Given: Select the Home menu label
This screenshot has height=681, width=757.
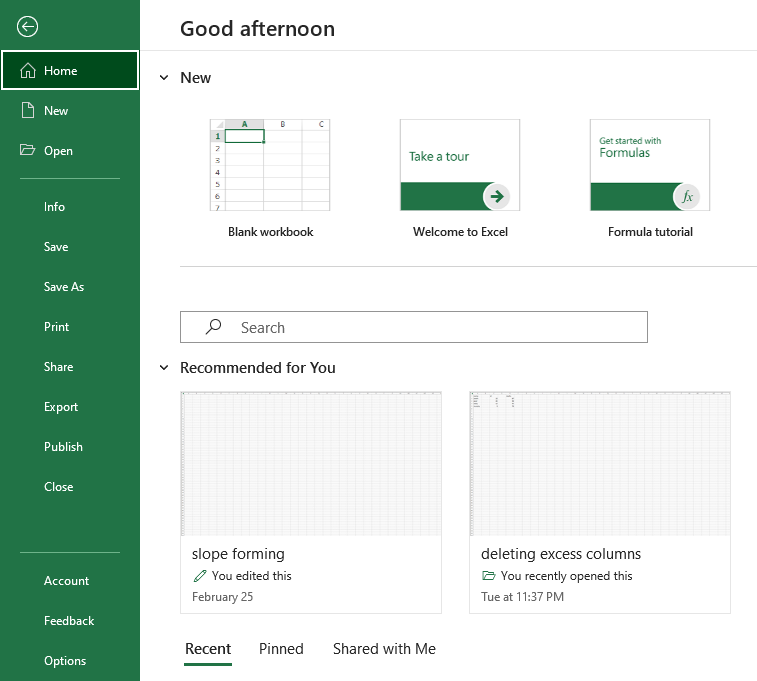Looking at the screenshot, I should (60, 71).
